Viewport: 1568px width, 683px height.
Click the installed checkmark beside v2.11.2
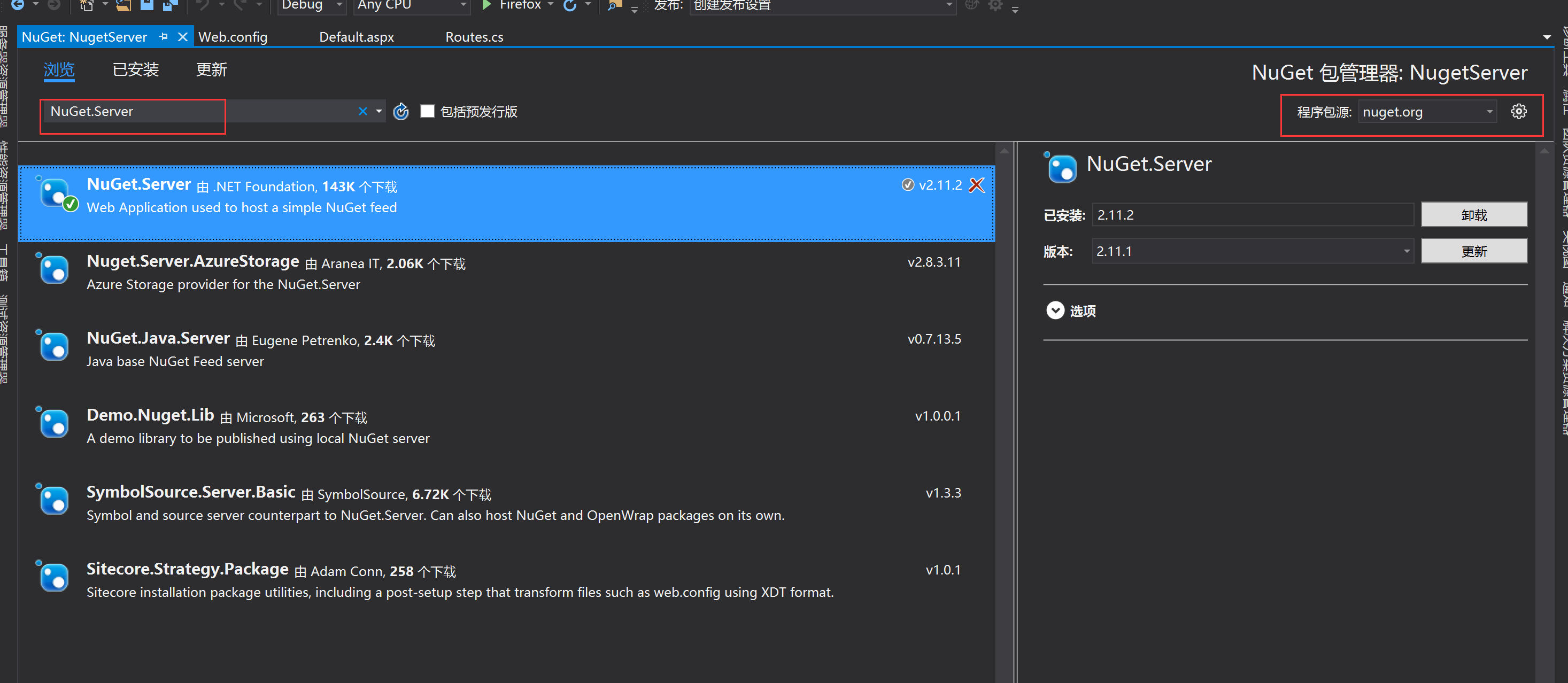(x=908, y=184)
